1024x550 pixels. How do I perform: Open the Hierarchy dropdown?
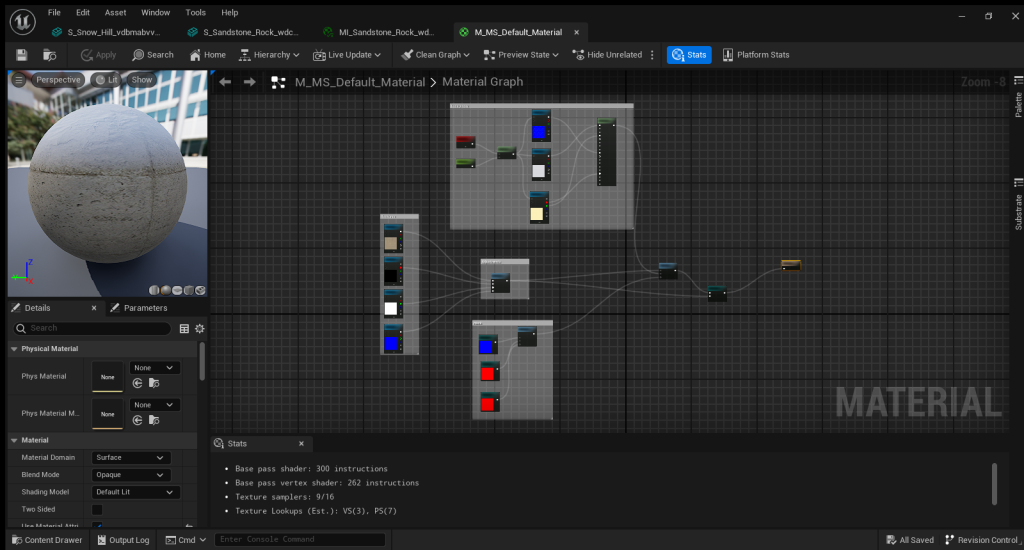pyautogui.click(x=269, y=55)
